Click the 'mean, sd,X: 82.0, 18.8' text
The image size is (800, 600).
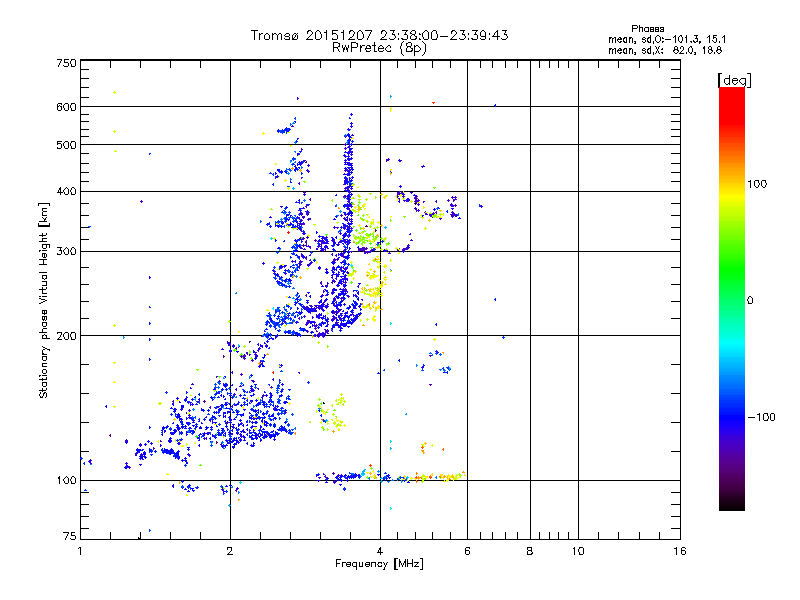coord(665,50)
